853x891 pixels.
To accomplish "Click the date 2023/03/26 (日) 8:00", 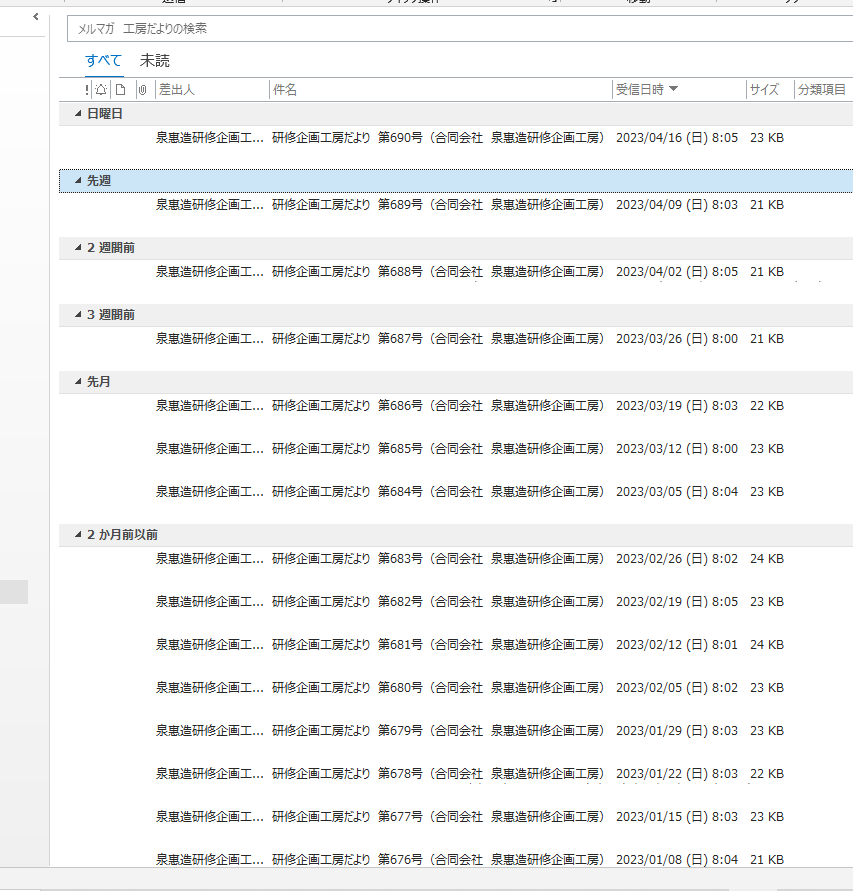I will [x=677, y=339].
